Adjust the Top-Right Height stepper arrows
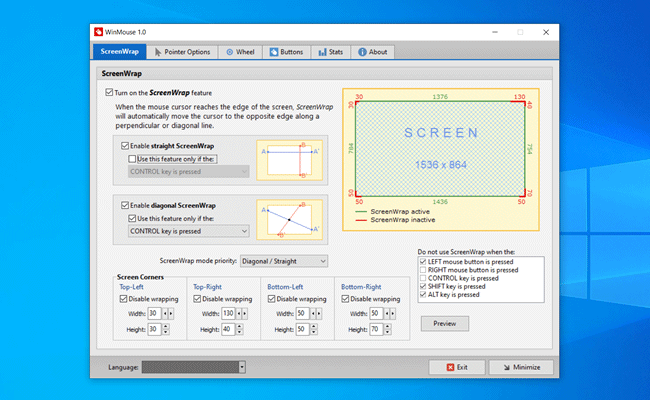The width and height of the screenshot is (650, 400). click(240, 330)
